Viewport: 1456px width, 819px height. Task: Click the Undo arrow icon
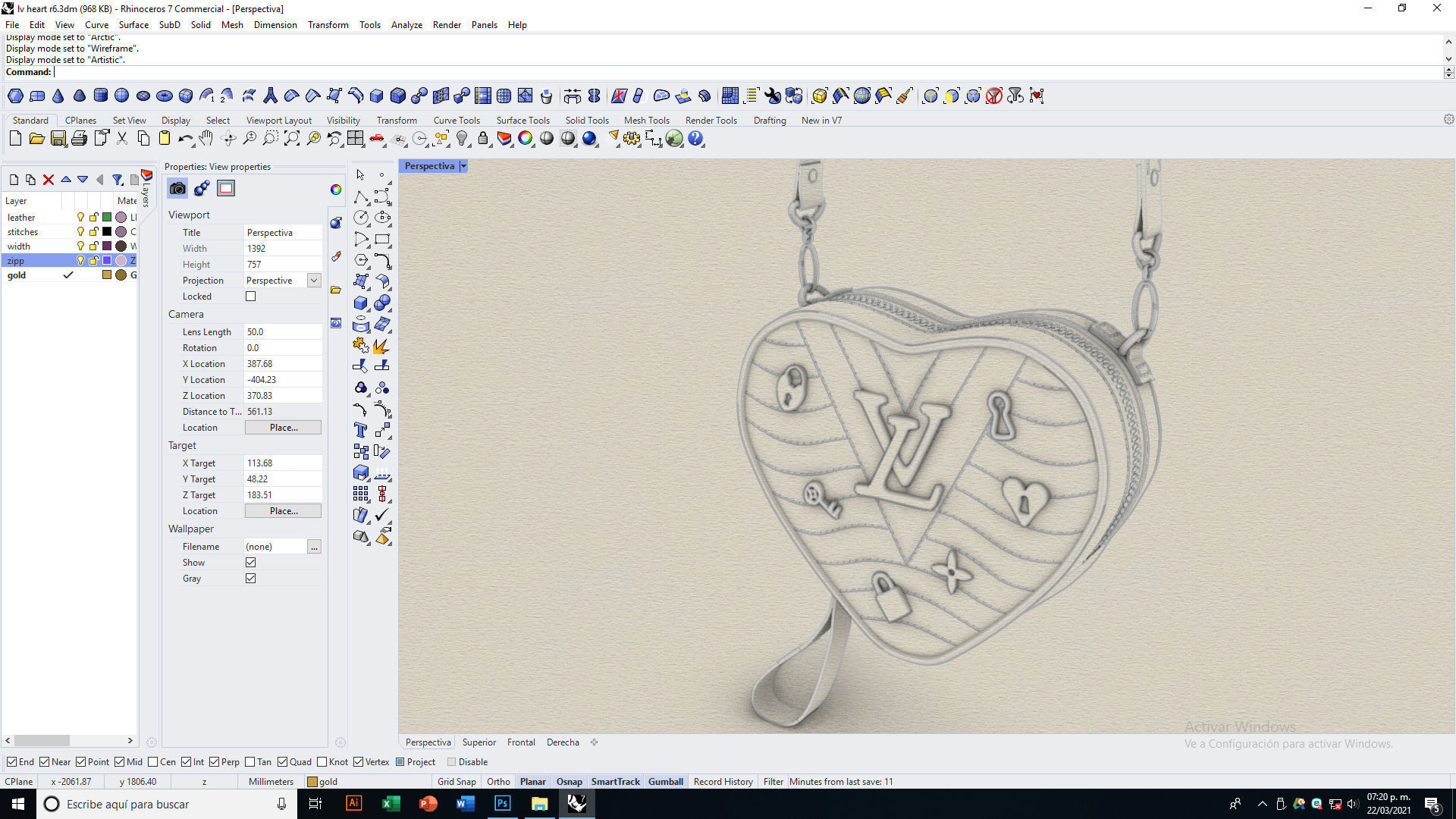pos(185,139)
